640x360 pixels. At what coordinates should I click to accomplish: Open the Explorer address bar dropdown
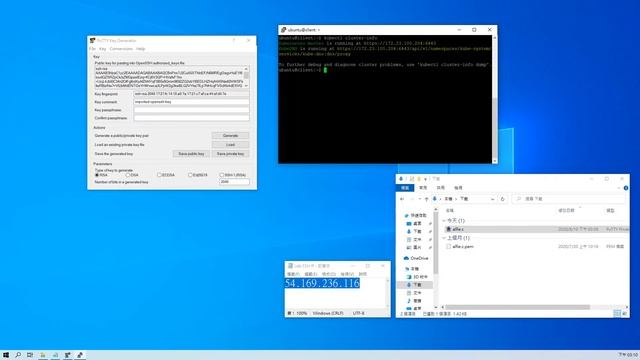(493, 199)
